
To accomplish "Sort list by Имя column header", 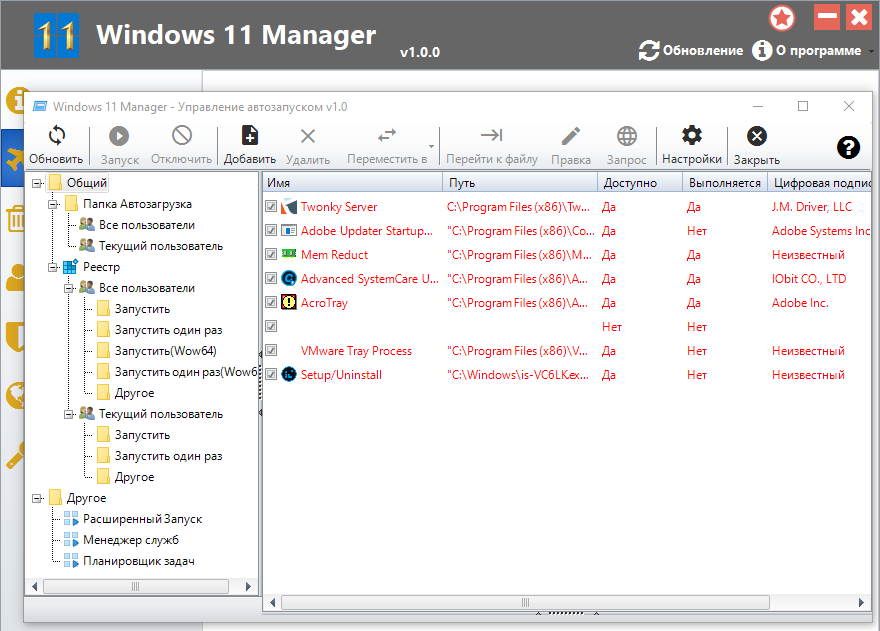I will point(352,183).
